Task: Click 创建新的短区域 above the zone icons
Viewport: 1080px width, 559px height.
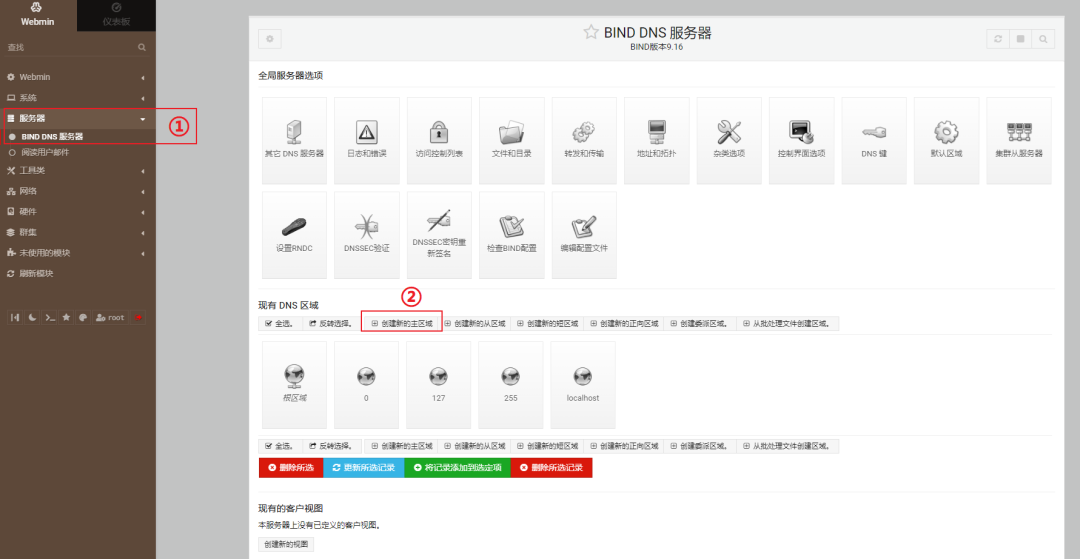Action: tap(547, 323)
